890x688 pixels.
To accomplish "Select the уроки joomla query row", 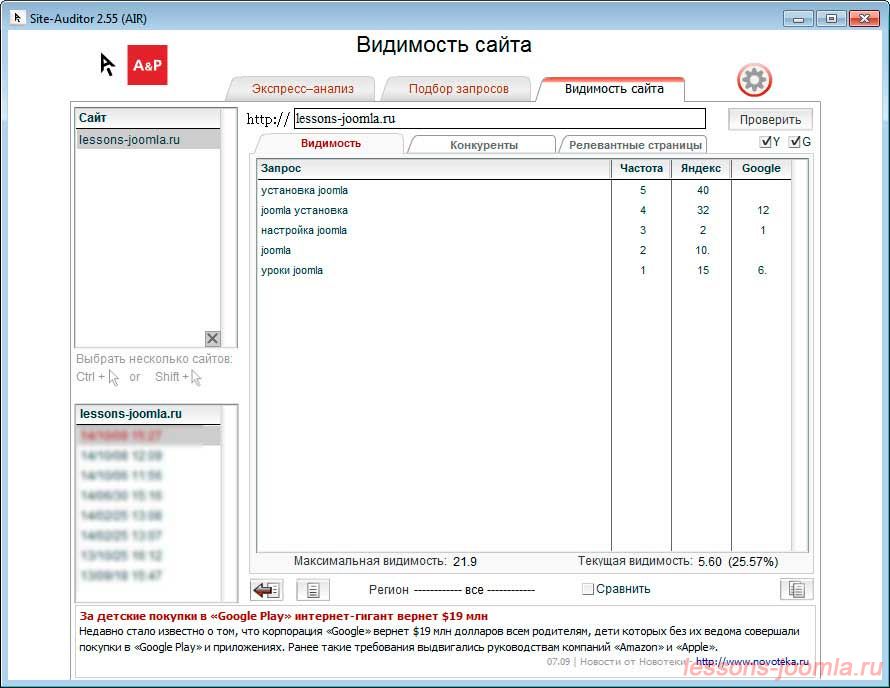I will (x=524, y=271).
